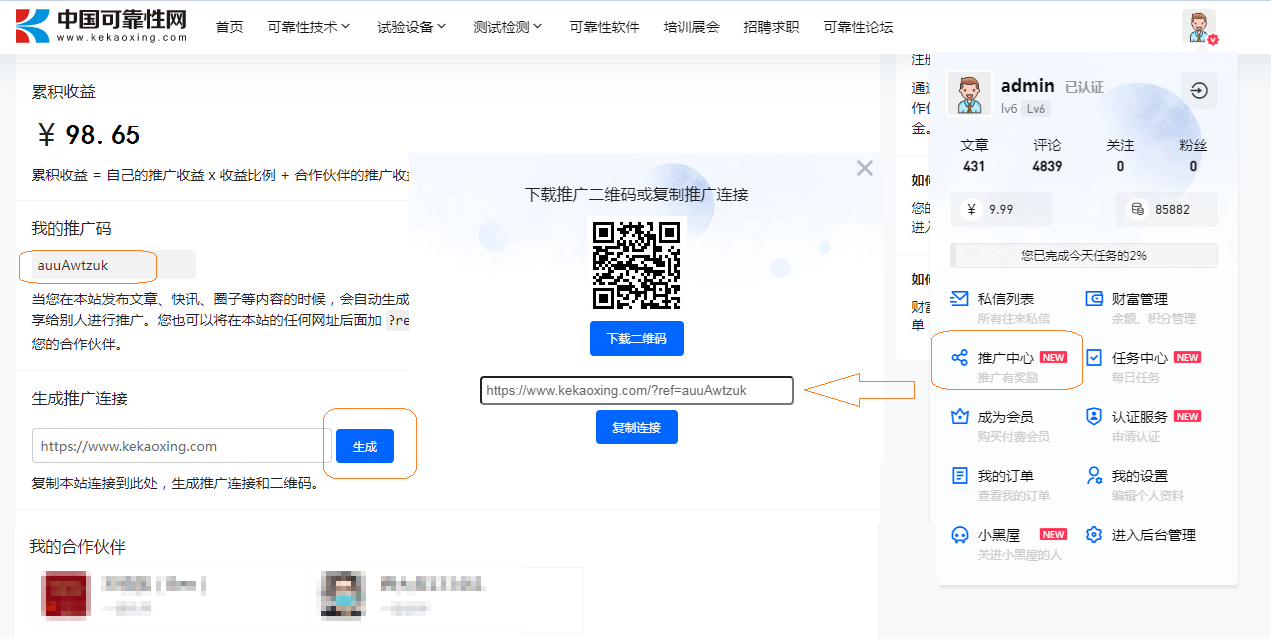This screenshot has width=1271, height=639.
Task: Click the ￥98.65 earnings amount
Action: click(88, 134)
